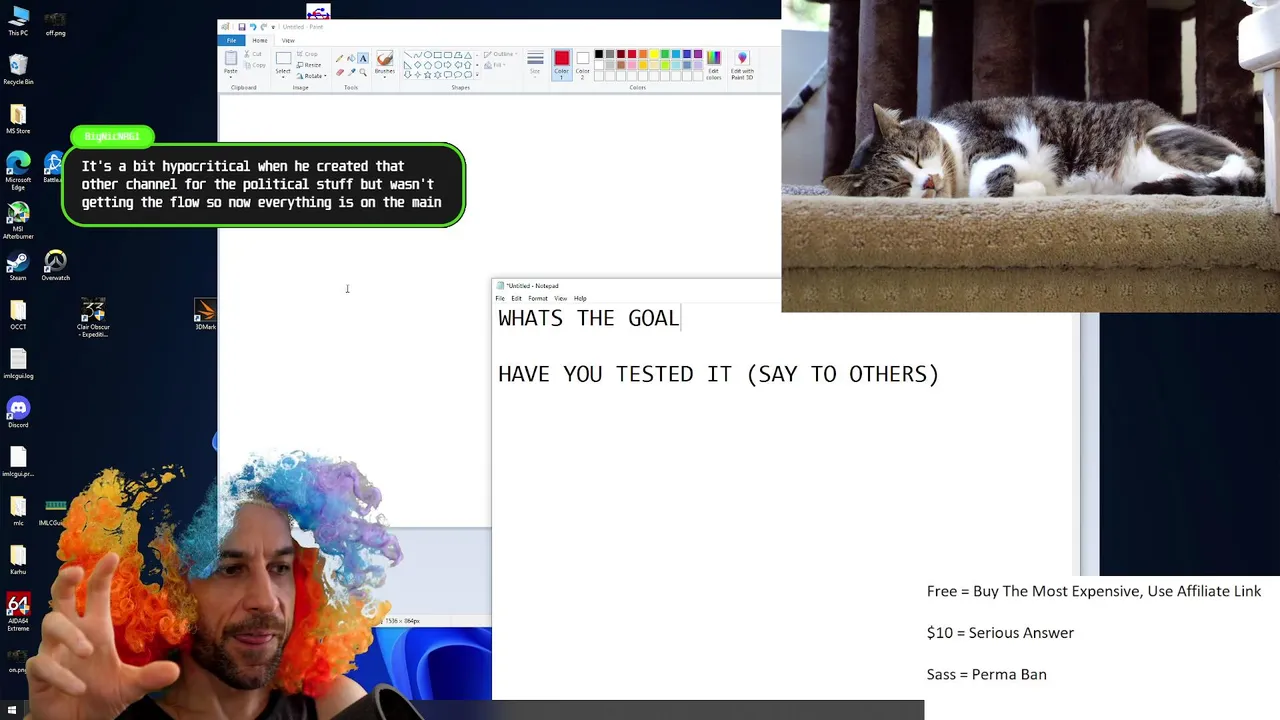Click the Redo arrow in Paint

(x=264, y=27)
